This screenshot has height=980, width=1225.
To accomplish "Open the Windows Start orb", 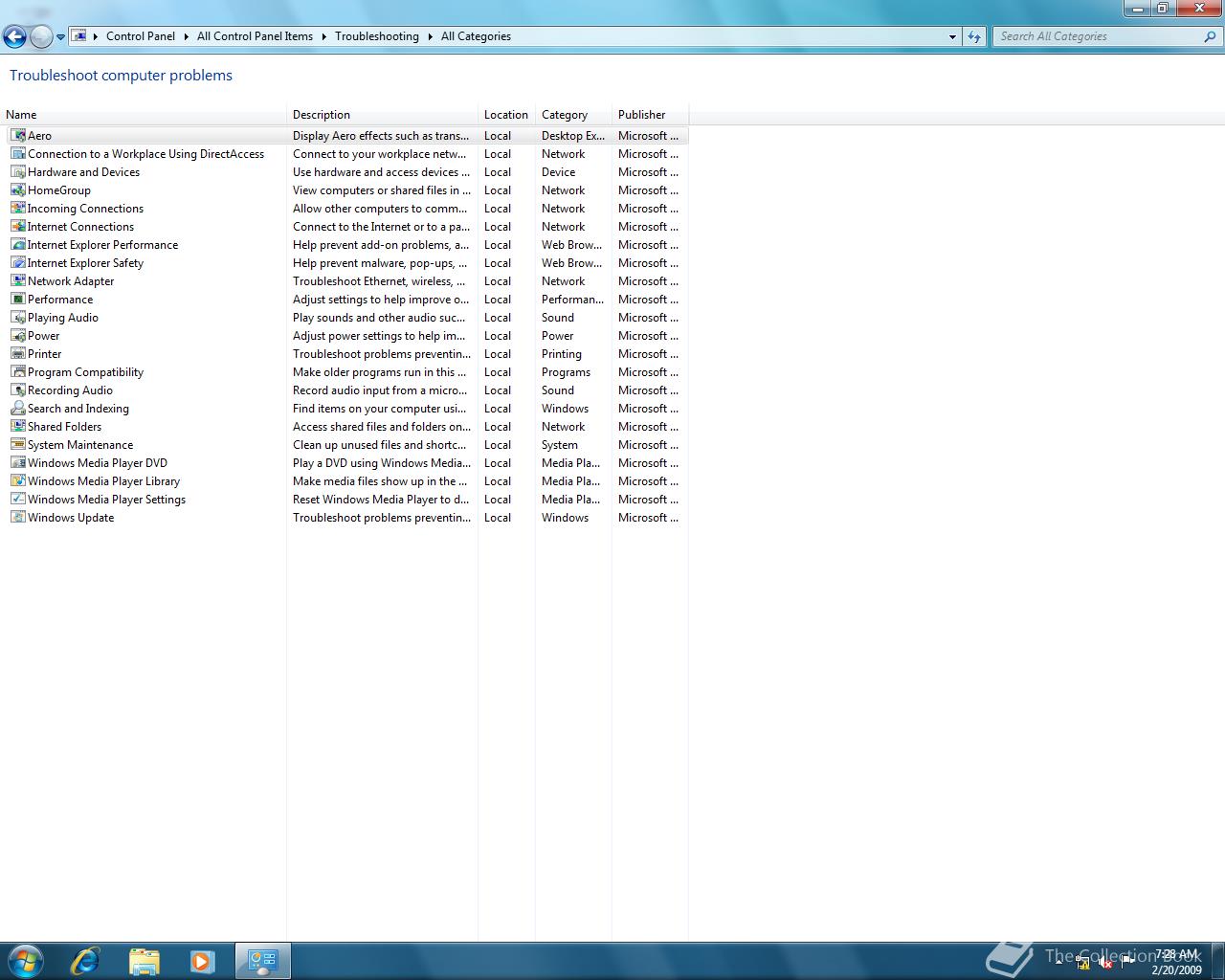I will click(24, 960).
